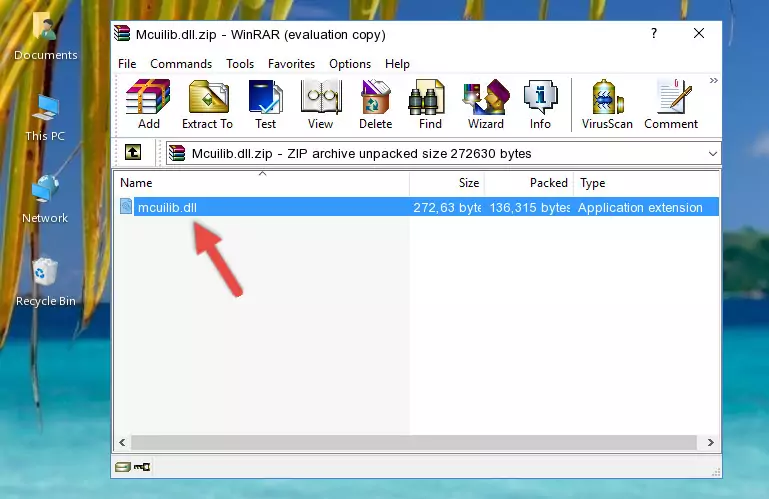Open the Help menu

pos(397,64)
